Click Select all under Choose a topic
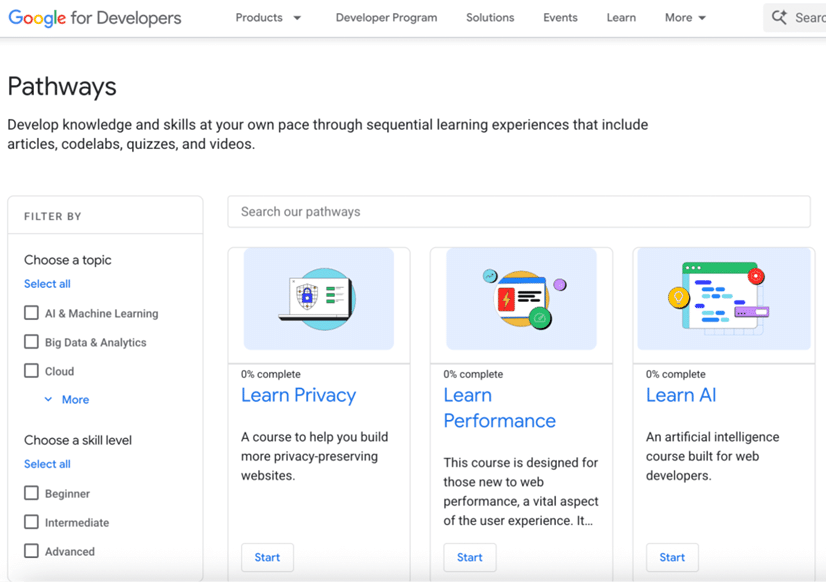 pyautogui.click(x=47, y=284)
